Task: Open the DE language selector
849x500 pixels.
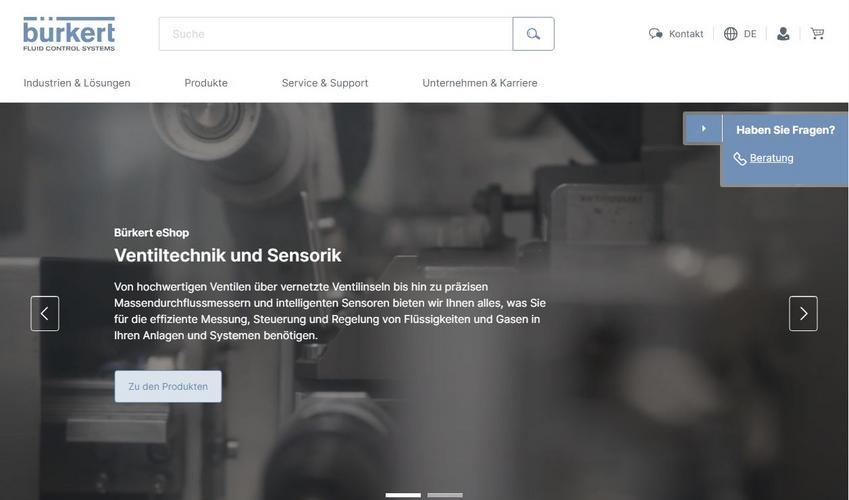Action: pos(750,34)
